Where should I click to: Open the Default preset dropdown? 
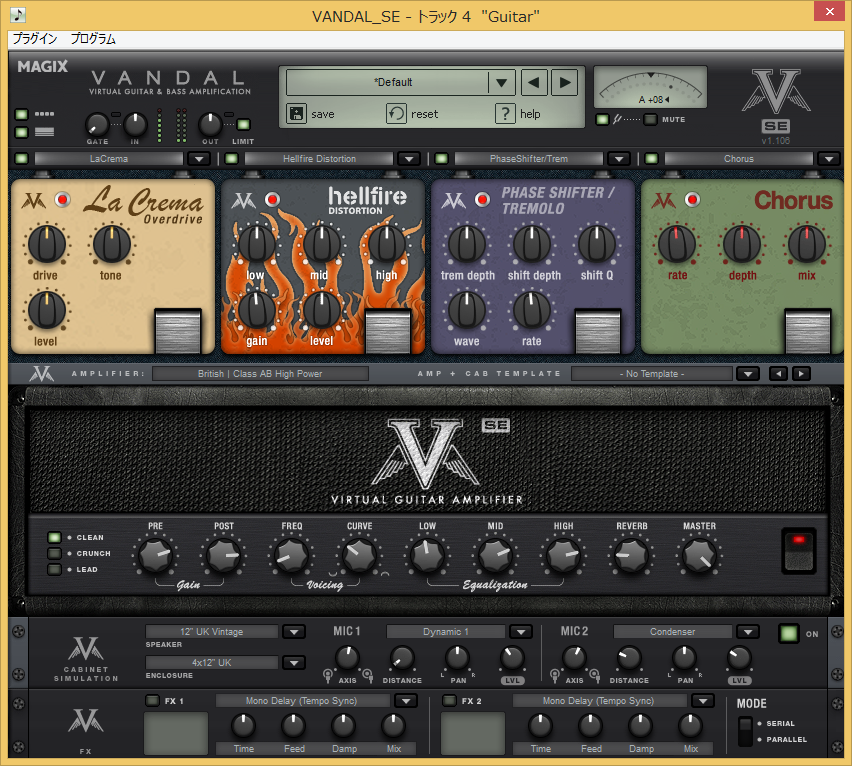(501, 83)
